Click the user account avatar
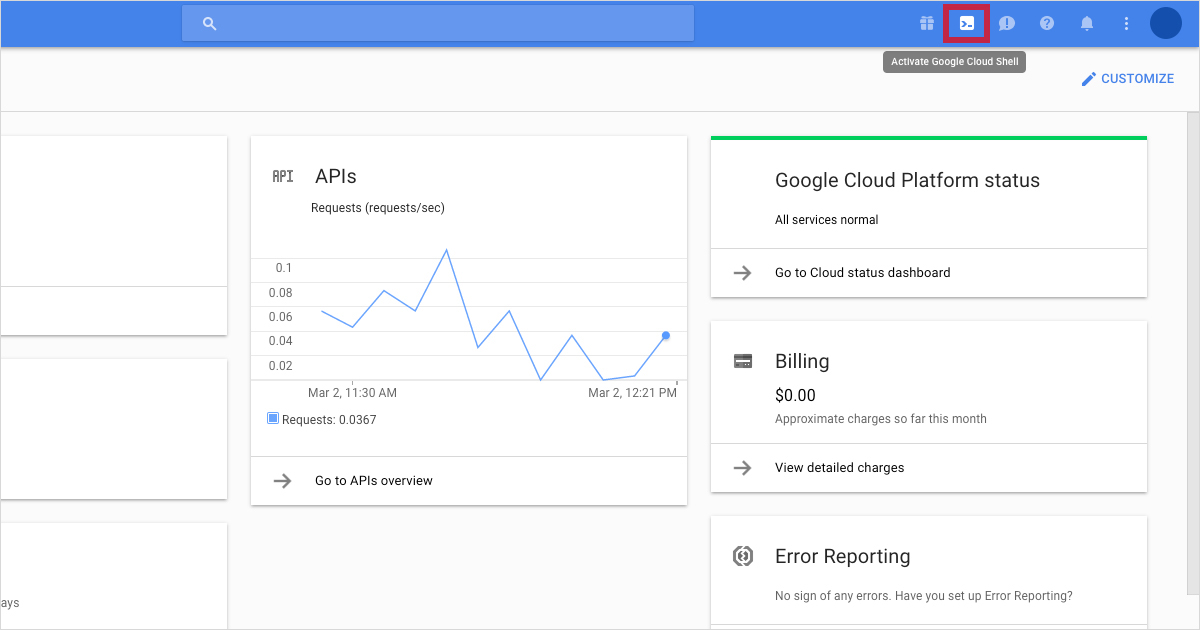Viewport: 1200px width, 630px height. (1166, 23)
